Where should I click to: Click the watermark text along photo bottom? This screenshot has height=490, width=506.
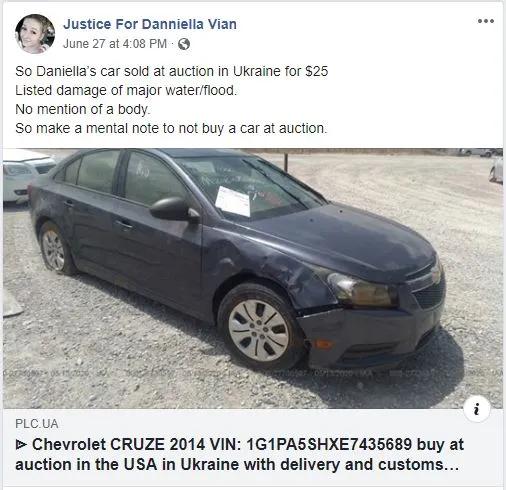(253, 373)
